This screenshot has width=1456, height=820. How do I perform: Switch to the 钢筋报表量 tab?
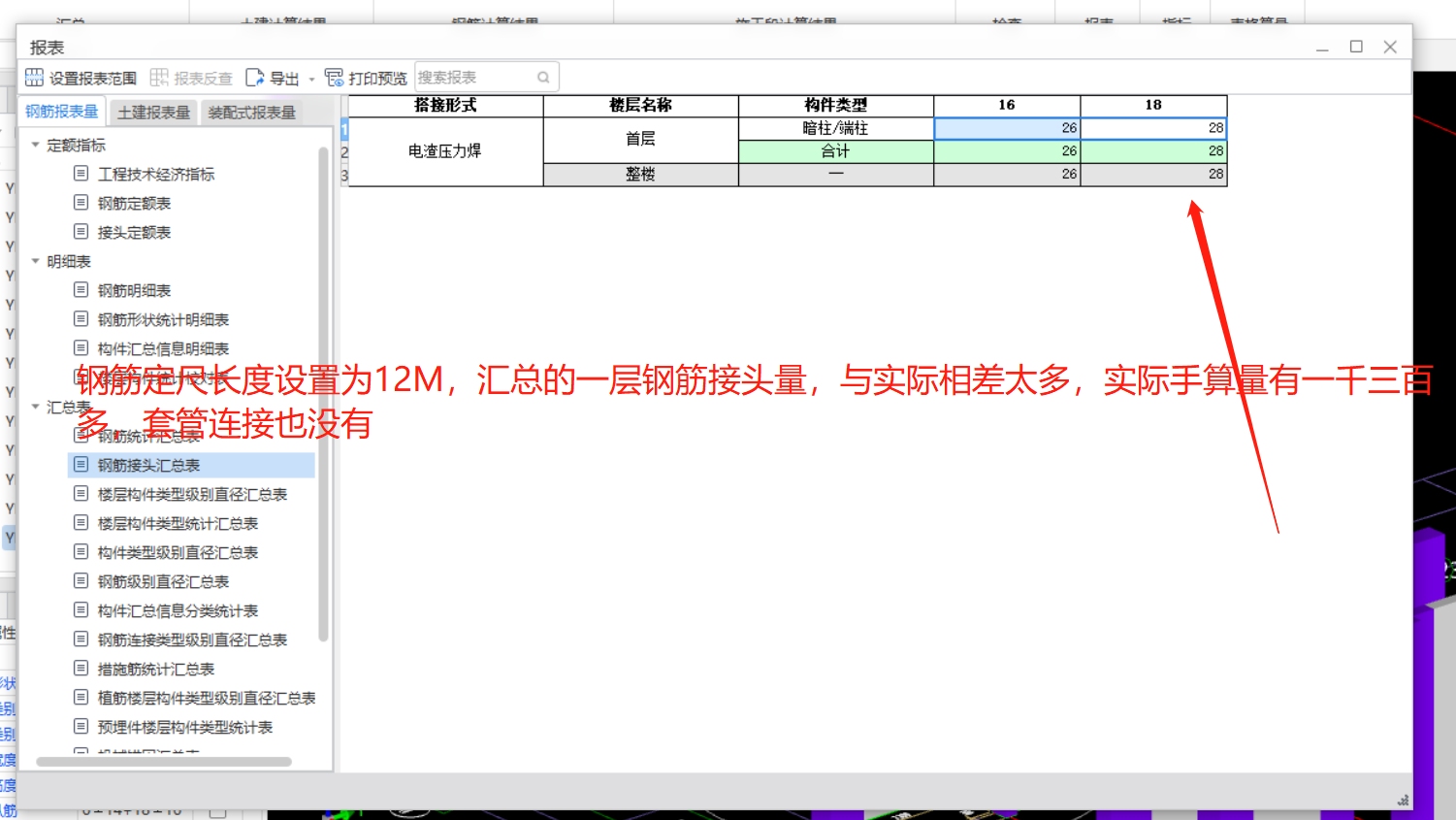[62, 112]
